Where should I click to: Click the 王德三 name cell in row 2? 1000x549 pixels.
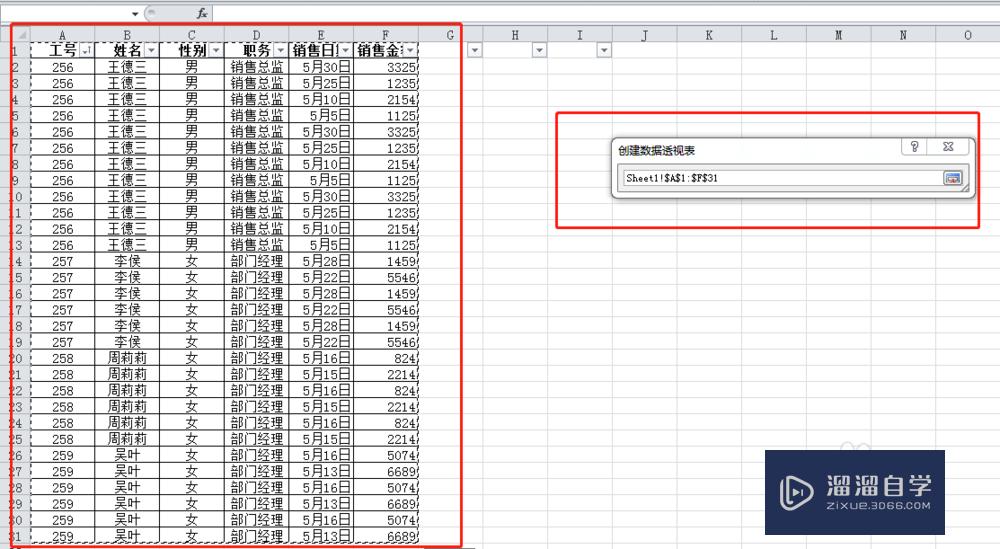(x=127, y=67)
